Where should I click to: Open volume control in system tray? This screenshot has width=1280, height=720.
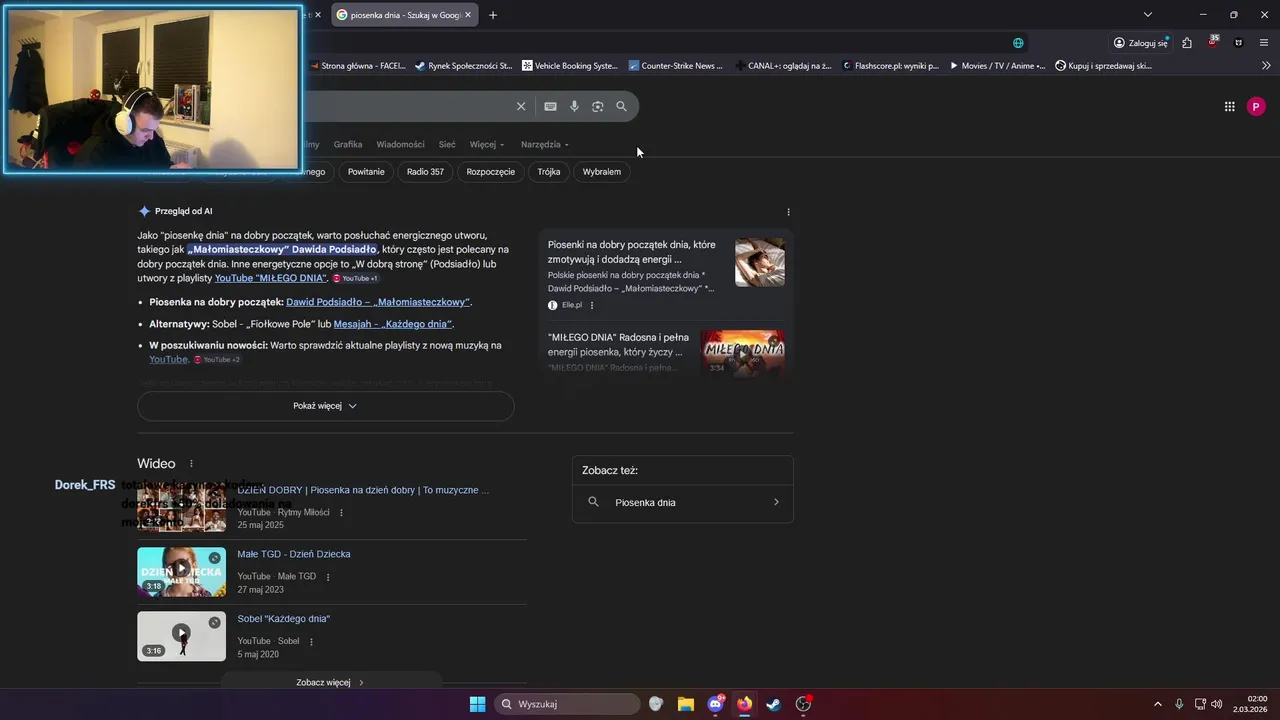(x=1217, y=704)
